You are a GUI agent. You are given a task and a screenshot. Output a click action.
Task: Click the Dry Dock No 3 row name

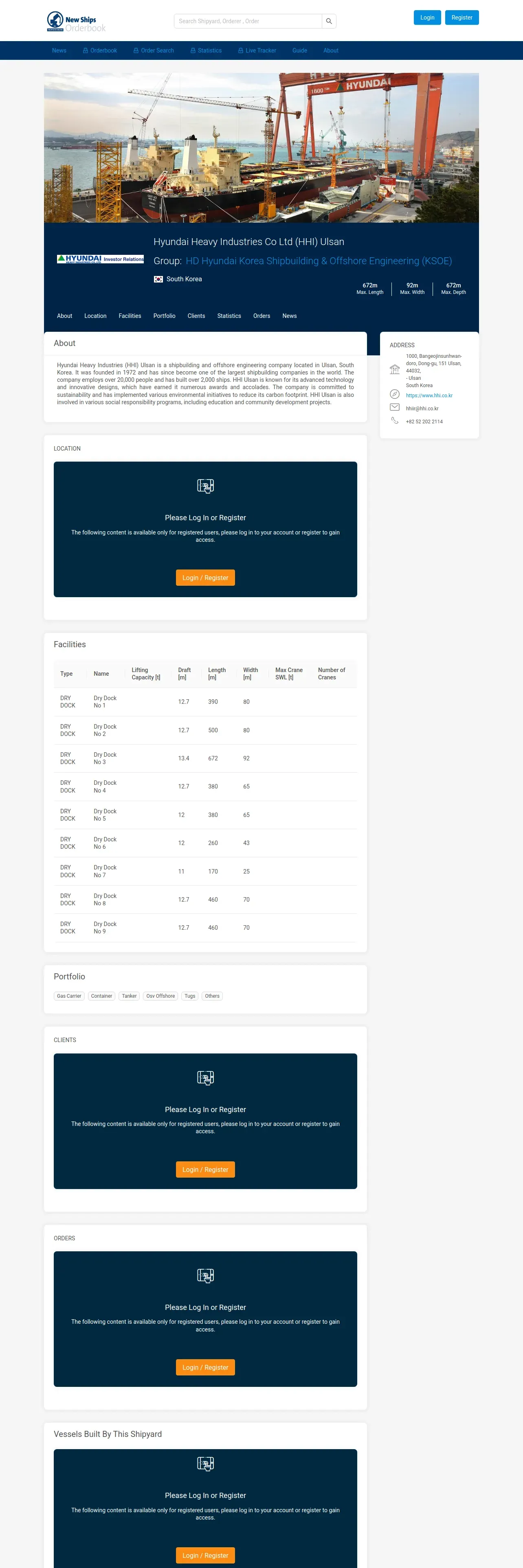pyautogui.click(x=105, y=758)
